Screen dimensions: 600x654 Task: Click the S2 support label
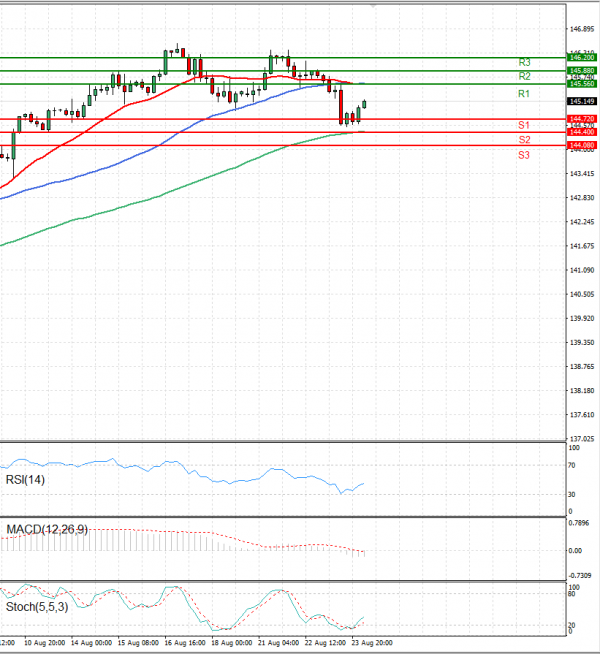coord(524,140)
